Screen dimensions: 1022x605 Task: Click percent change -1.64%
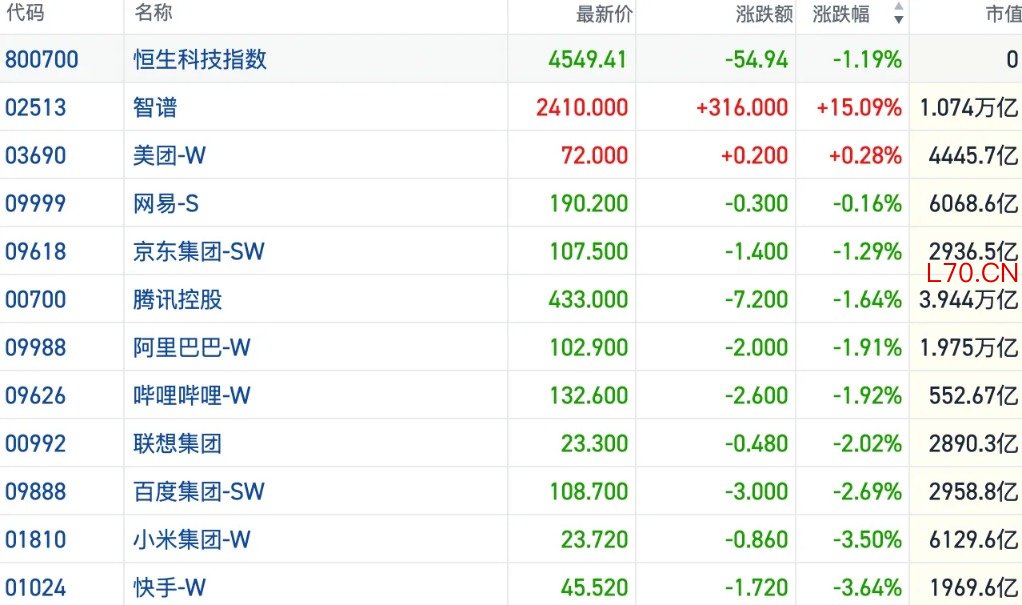click(x=868, y=300)
